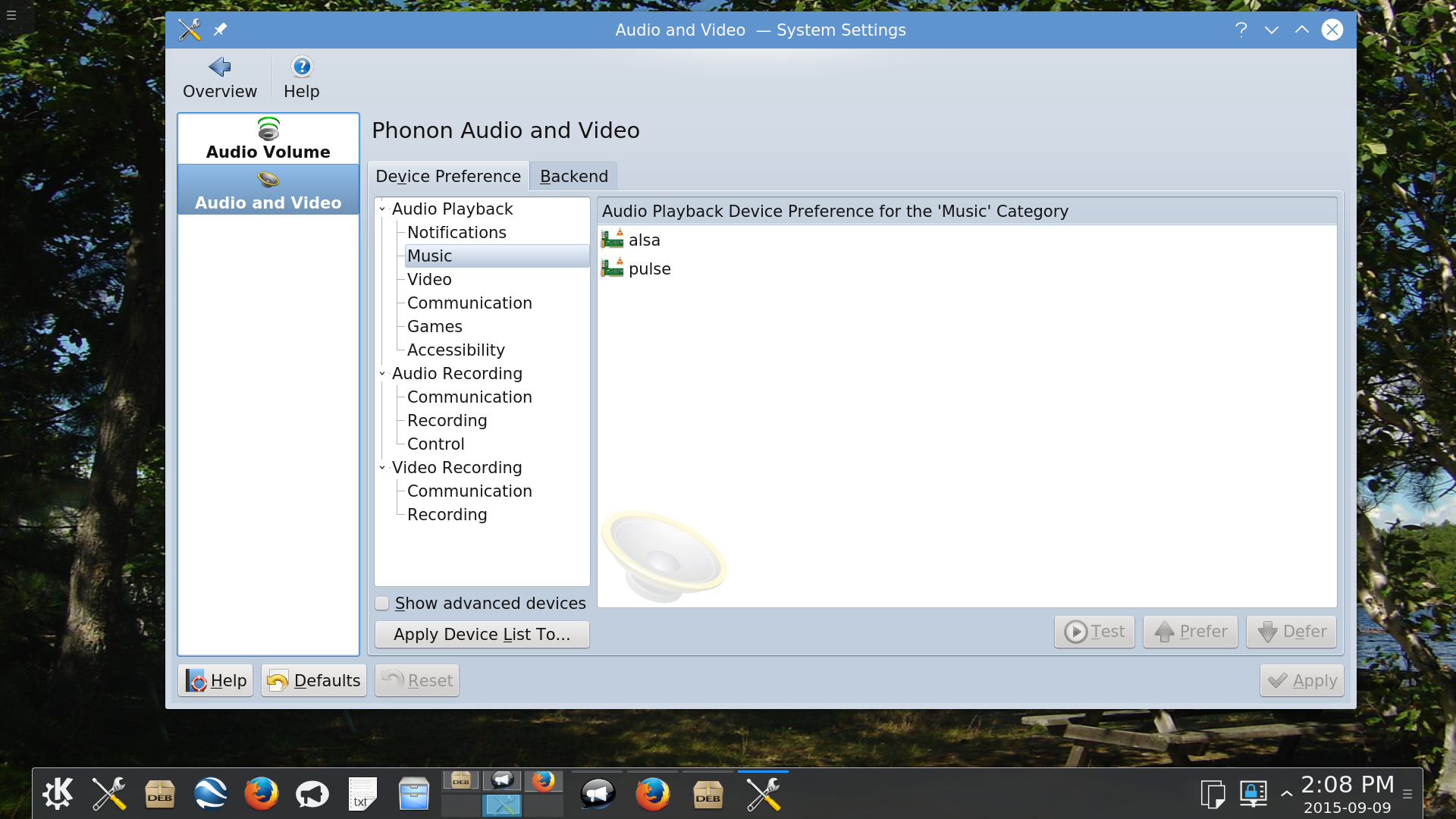Open the device notifier tray icon
1456x819 pixels.
coord(1253,794)
